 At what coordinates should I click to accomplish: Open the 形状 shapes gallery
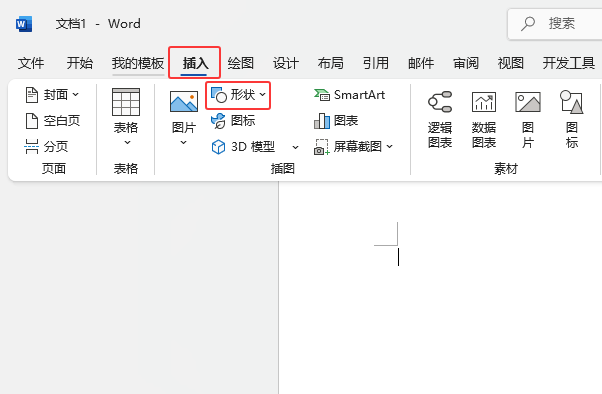point(238,95)
